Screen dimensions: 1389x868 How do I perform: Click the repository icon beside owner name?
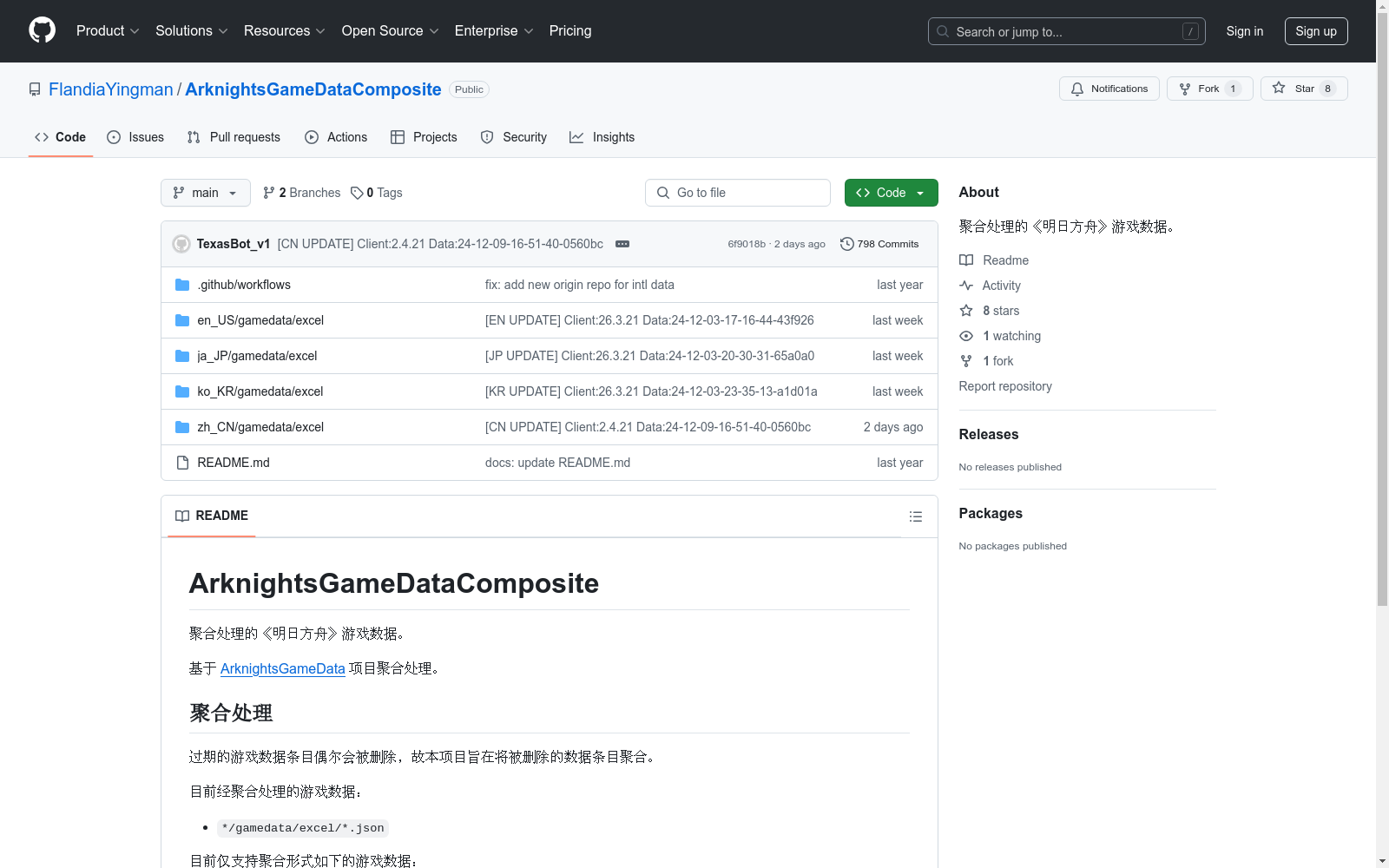[35, 89]
